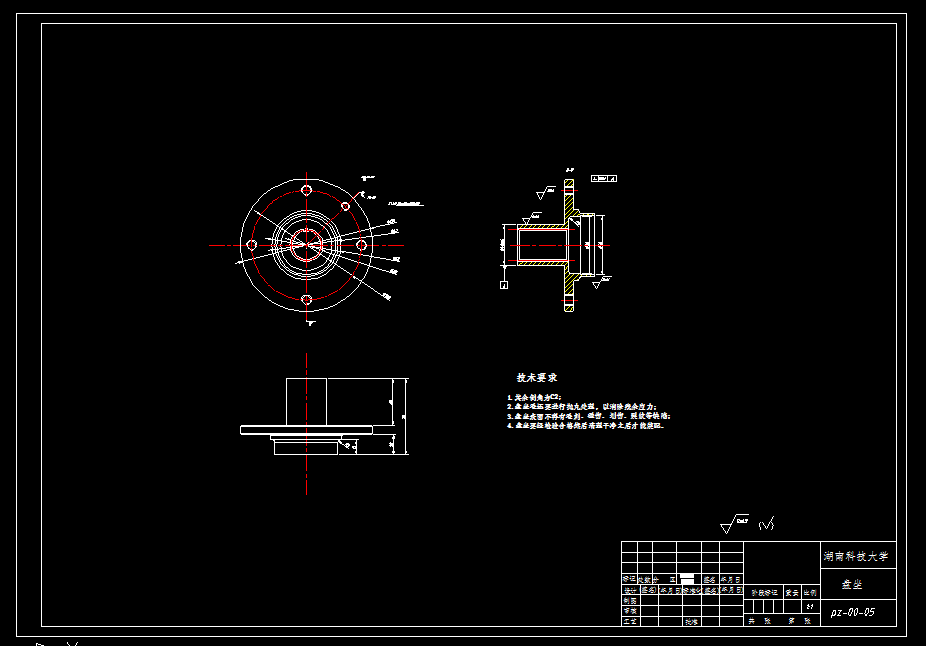Select the upper-right bolt hole on flange
The image size is (926, 646).
coord(345,206)
